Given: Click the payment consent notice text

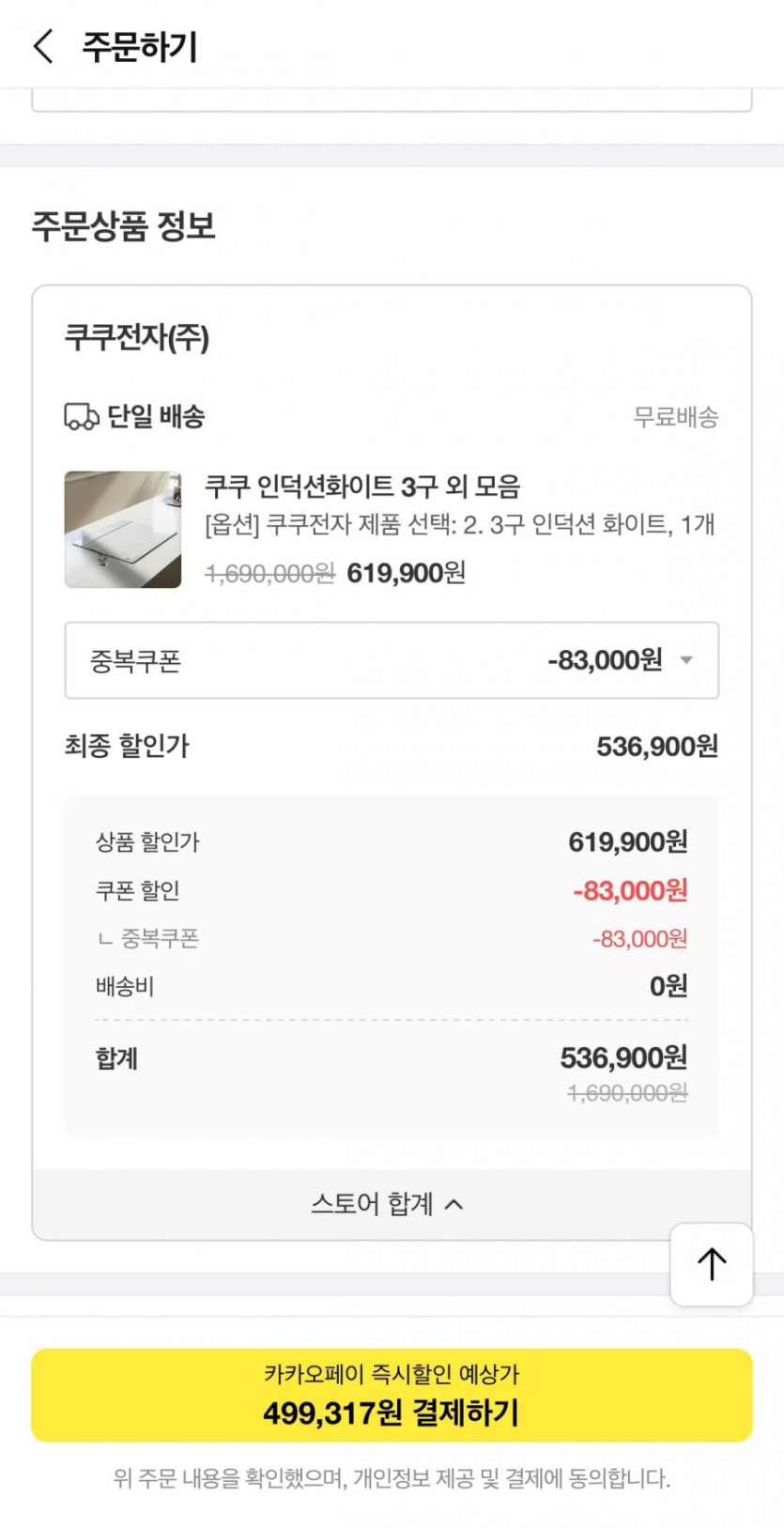Looking at the screenshot, I should click(x=392, y=1478).
